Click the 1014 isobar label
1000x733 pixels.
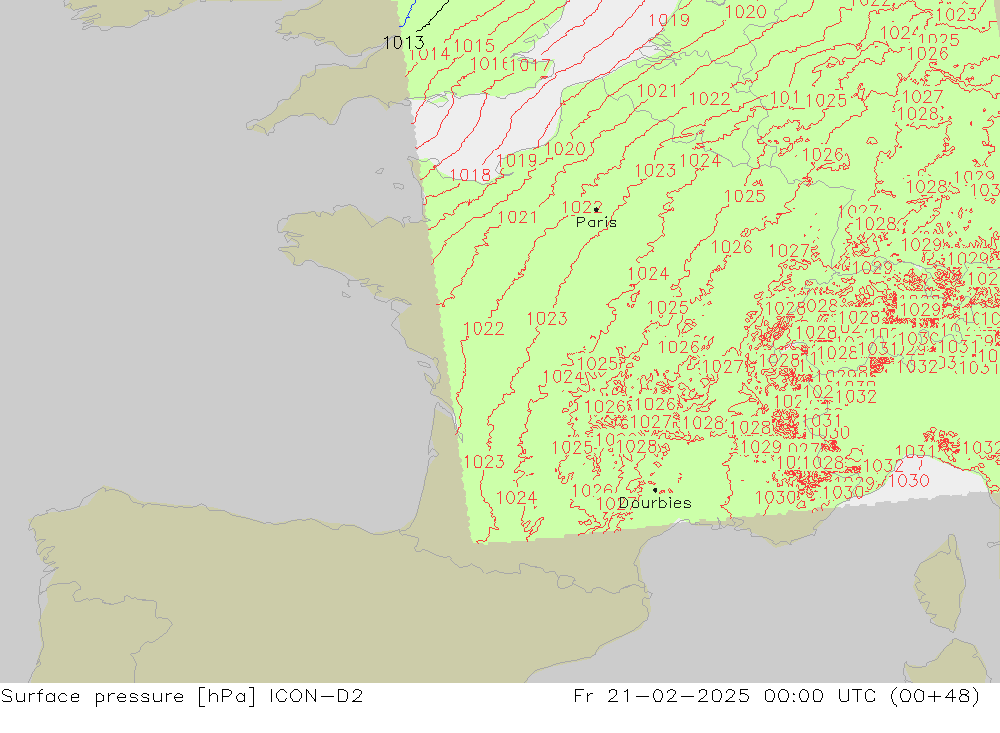pos(430,54)
